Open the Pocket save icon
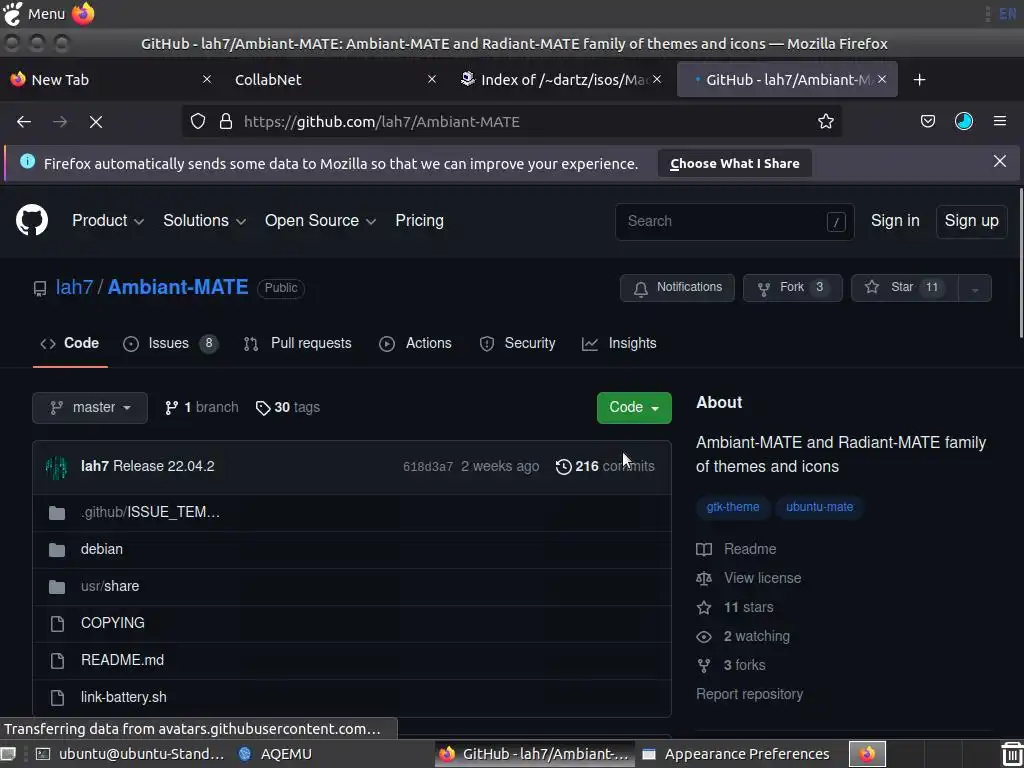 927,121
